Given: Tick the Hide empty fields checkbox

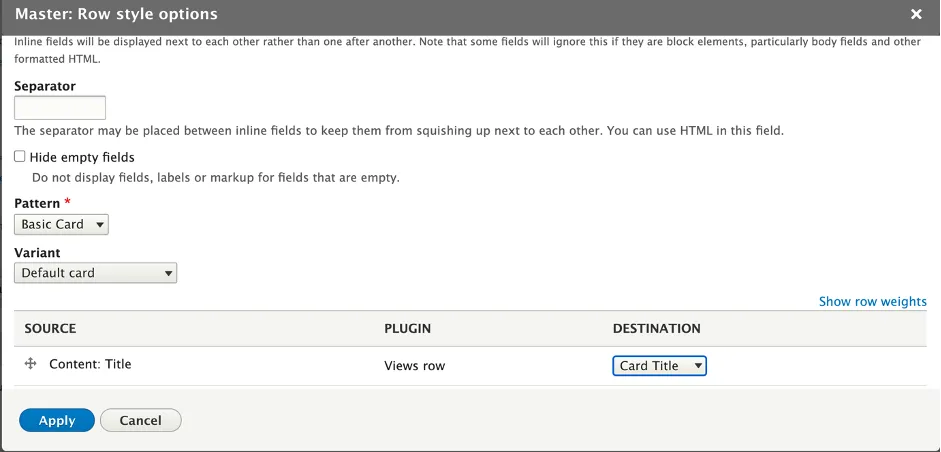Looking at the screenshot, I should click(x=20, y=157).
